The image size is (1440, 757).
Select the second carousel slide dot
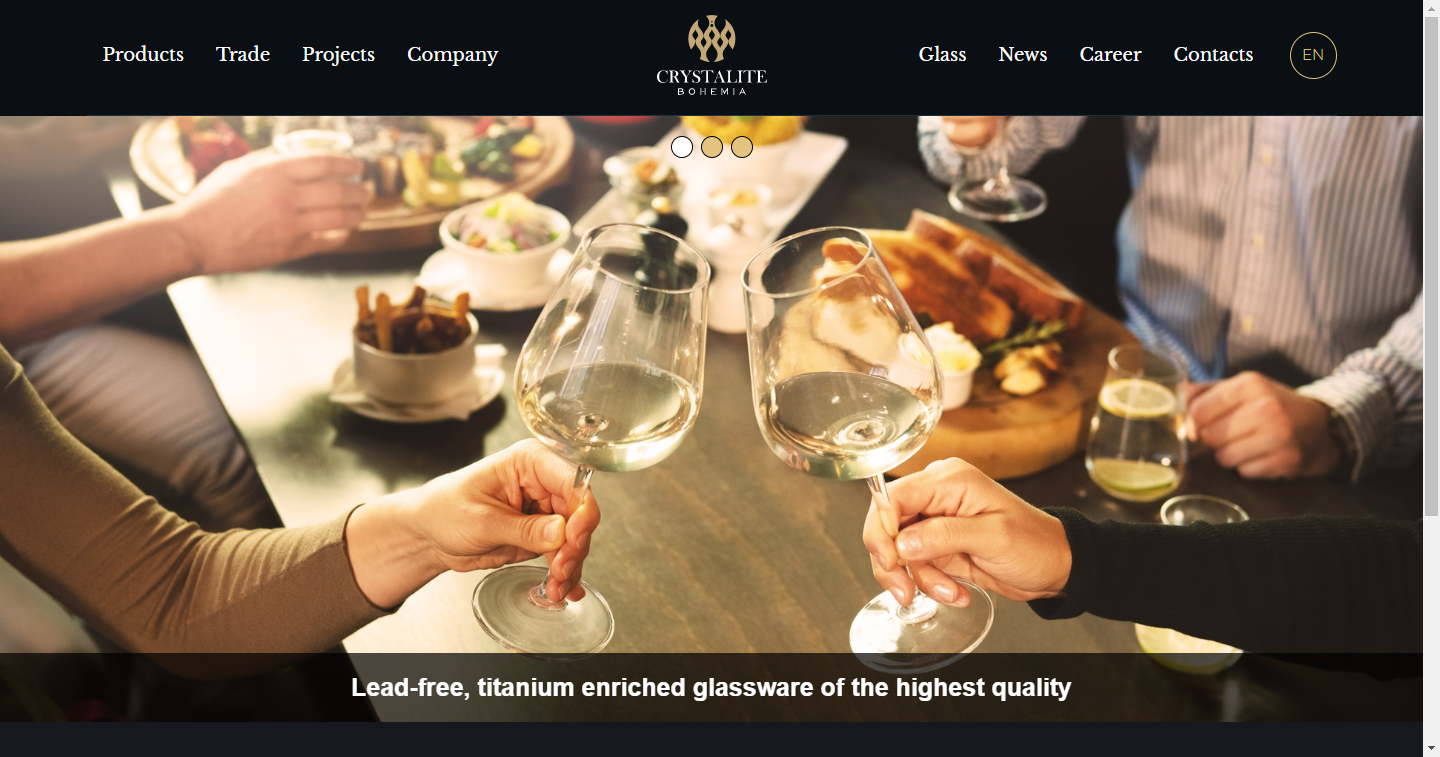(712, 147)
